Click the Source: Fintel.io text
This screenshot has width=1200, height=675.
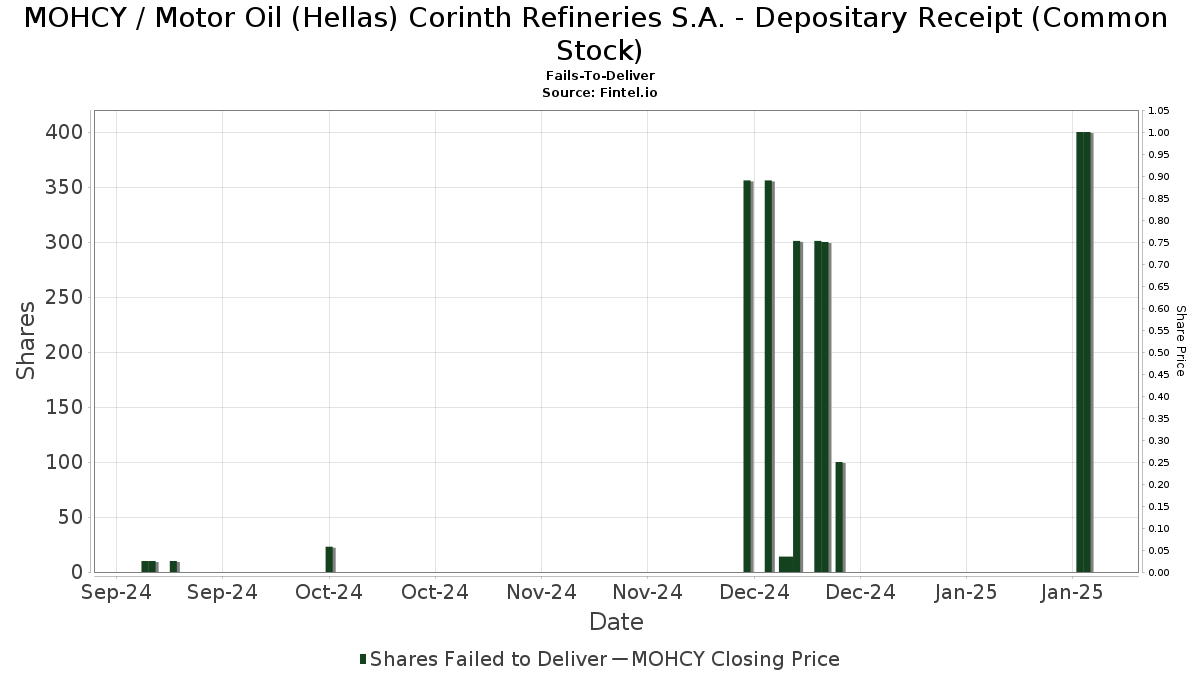[600, 92]
